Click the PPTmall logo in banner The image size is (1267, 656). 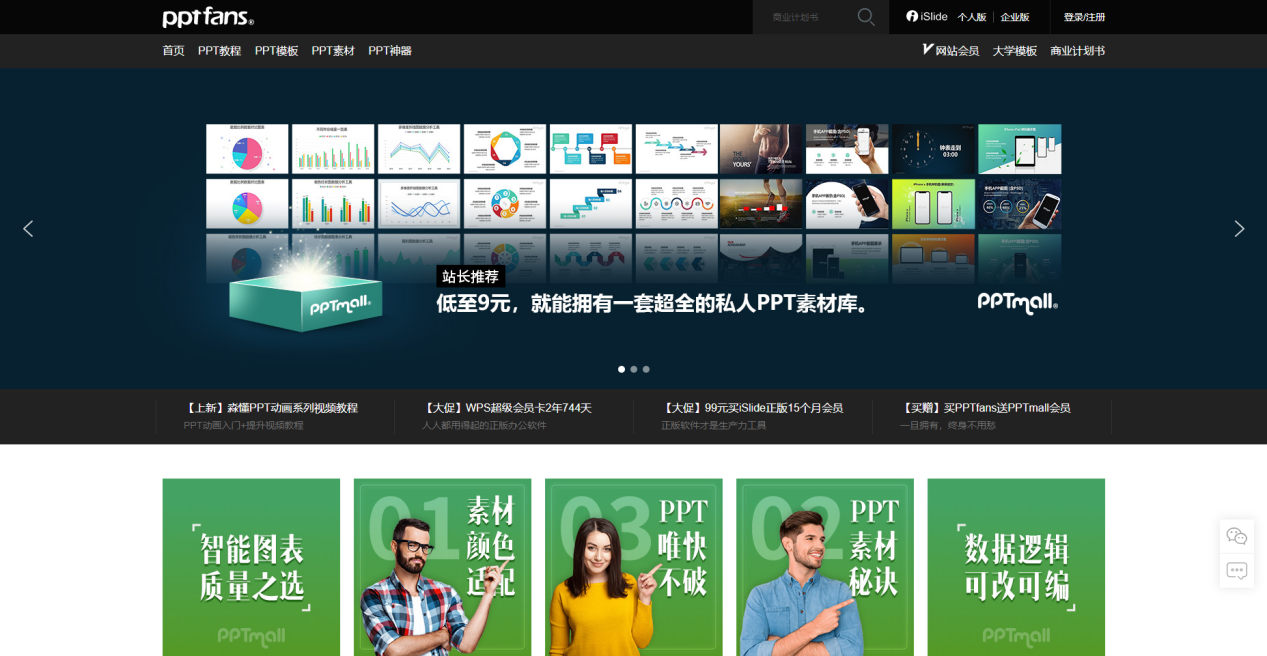1017,301
